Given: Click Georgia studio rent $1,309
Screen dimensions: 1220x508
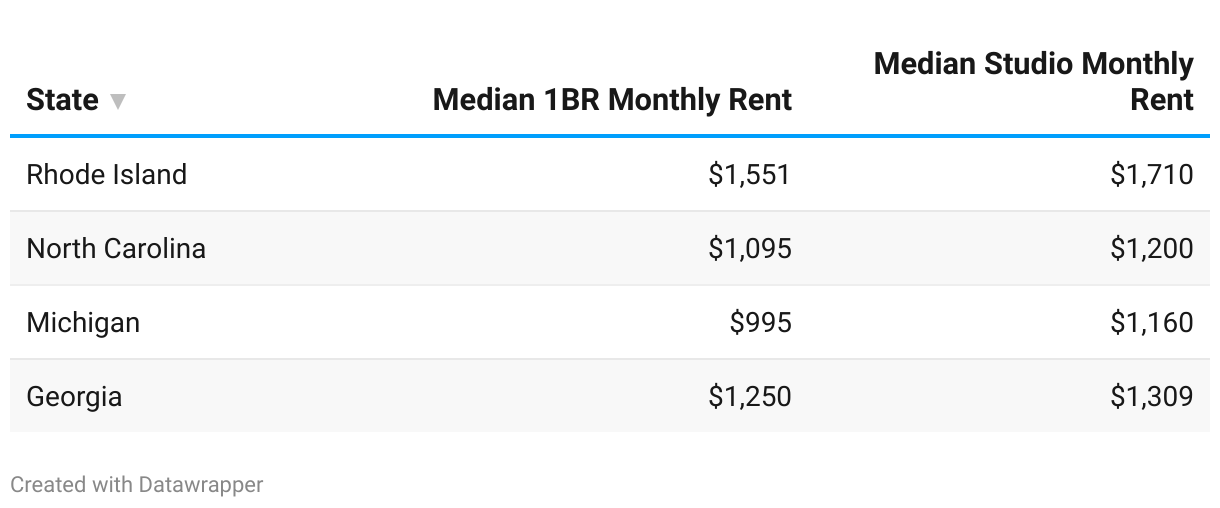Looking at the screenshot, I should click(1152, 396).
